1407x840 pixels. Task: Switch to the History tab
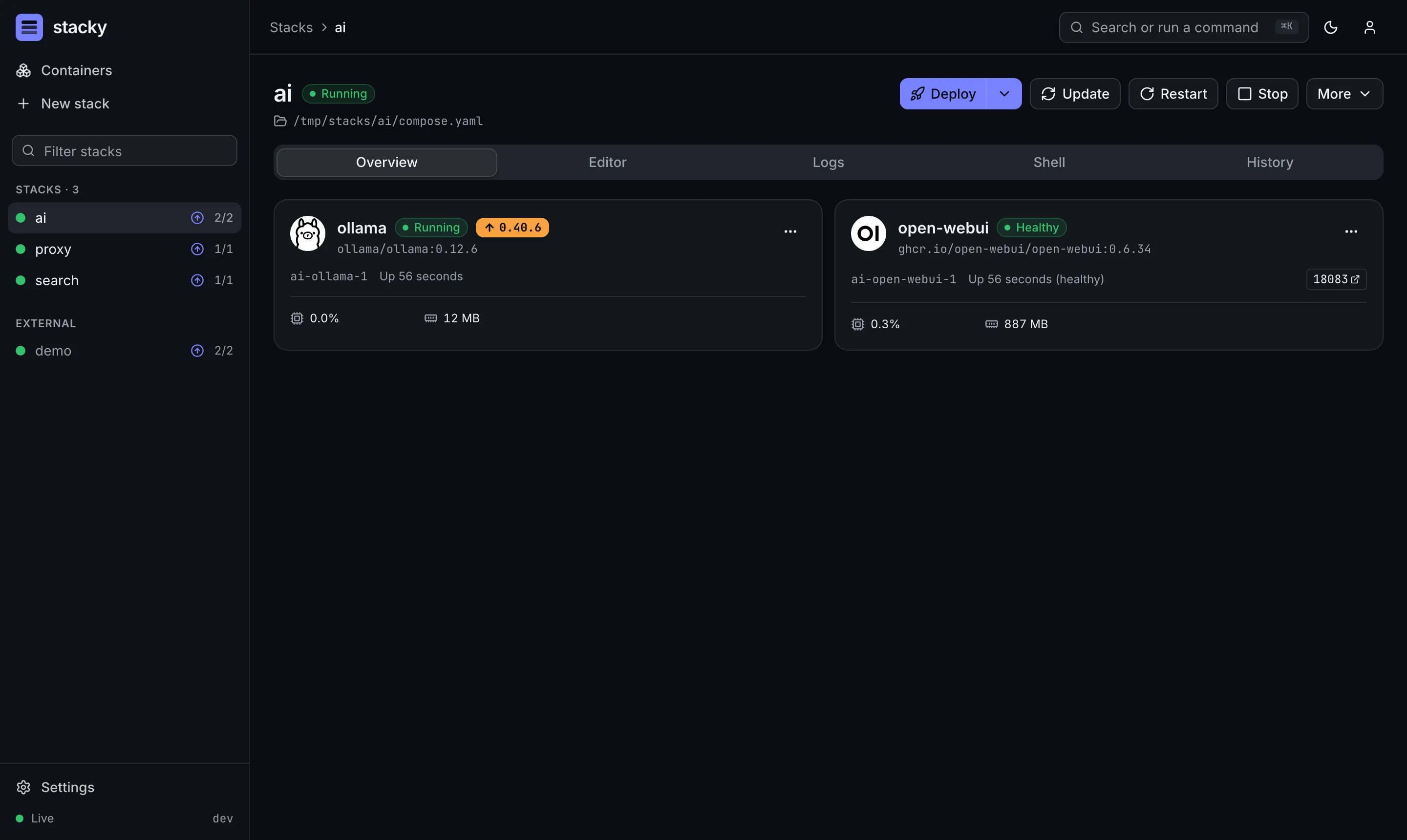1270,163
